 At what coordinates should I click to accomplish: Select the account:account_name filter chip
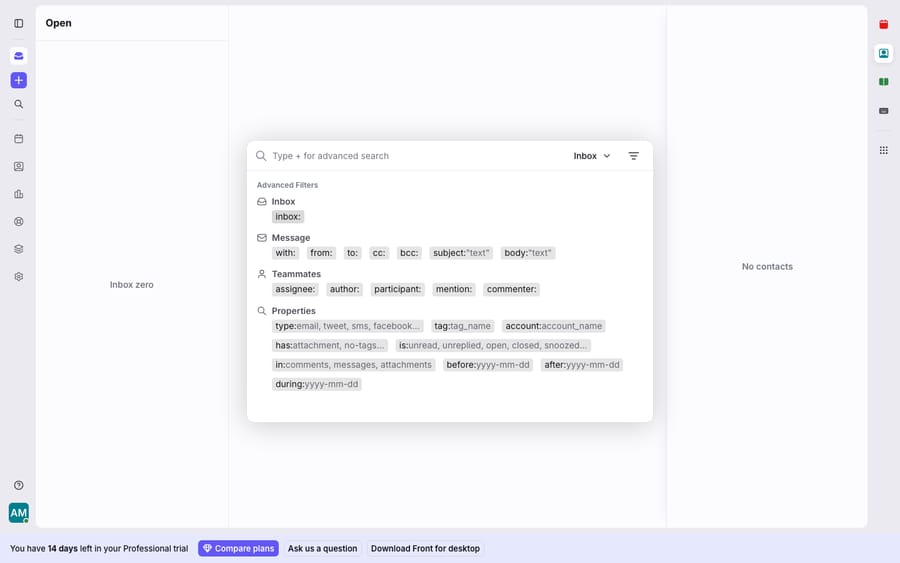pos(553,326)
